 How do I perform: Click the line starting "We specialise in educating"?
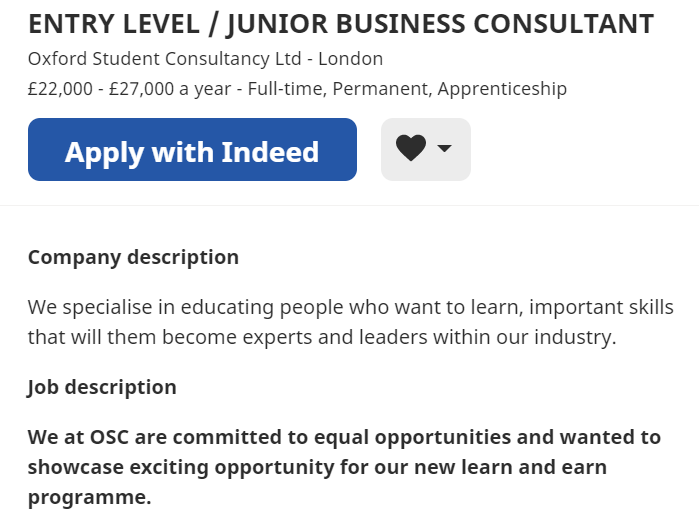pyautogui.click(x=350, y=307)
